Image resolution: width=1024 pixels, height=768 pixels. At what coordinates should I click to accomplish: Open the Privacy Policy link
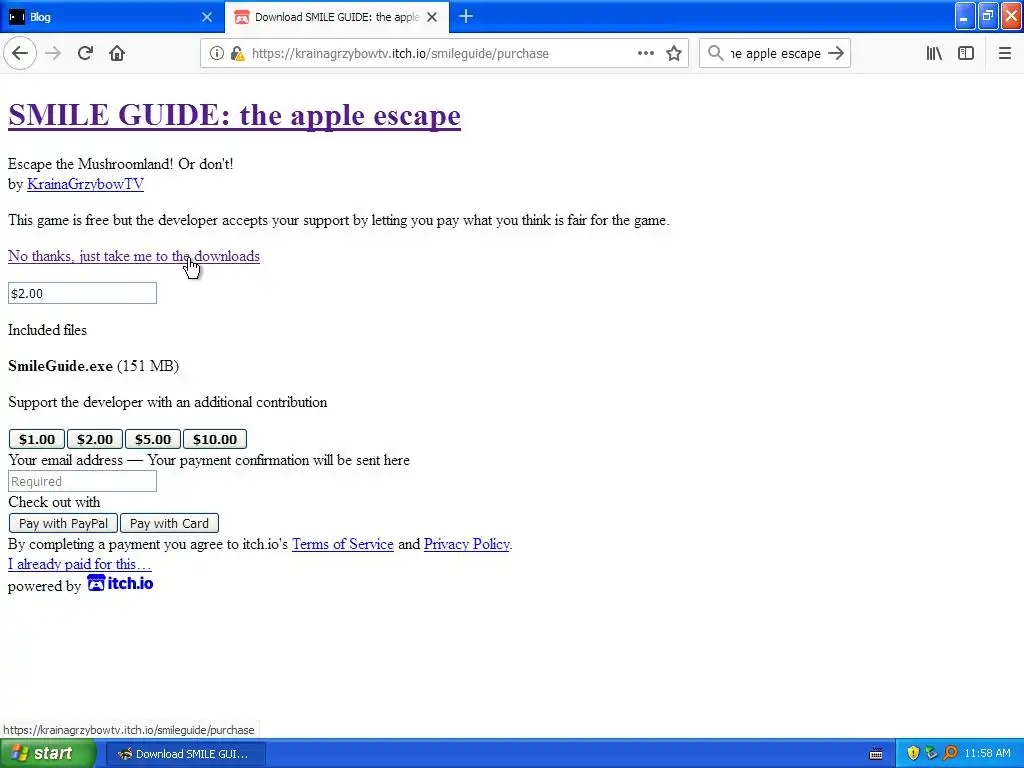coord(466,544)
